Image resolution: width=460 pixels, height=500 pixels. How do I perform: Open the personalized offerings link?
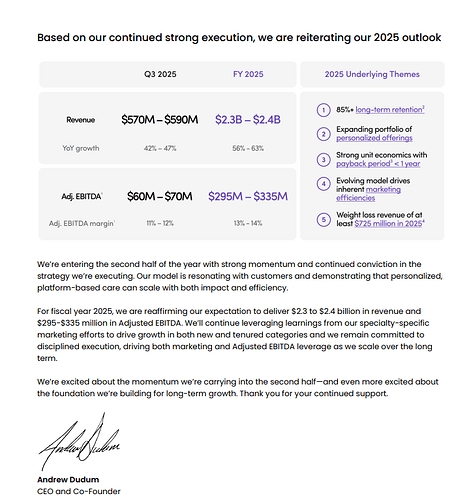pos(374,138)
